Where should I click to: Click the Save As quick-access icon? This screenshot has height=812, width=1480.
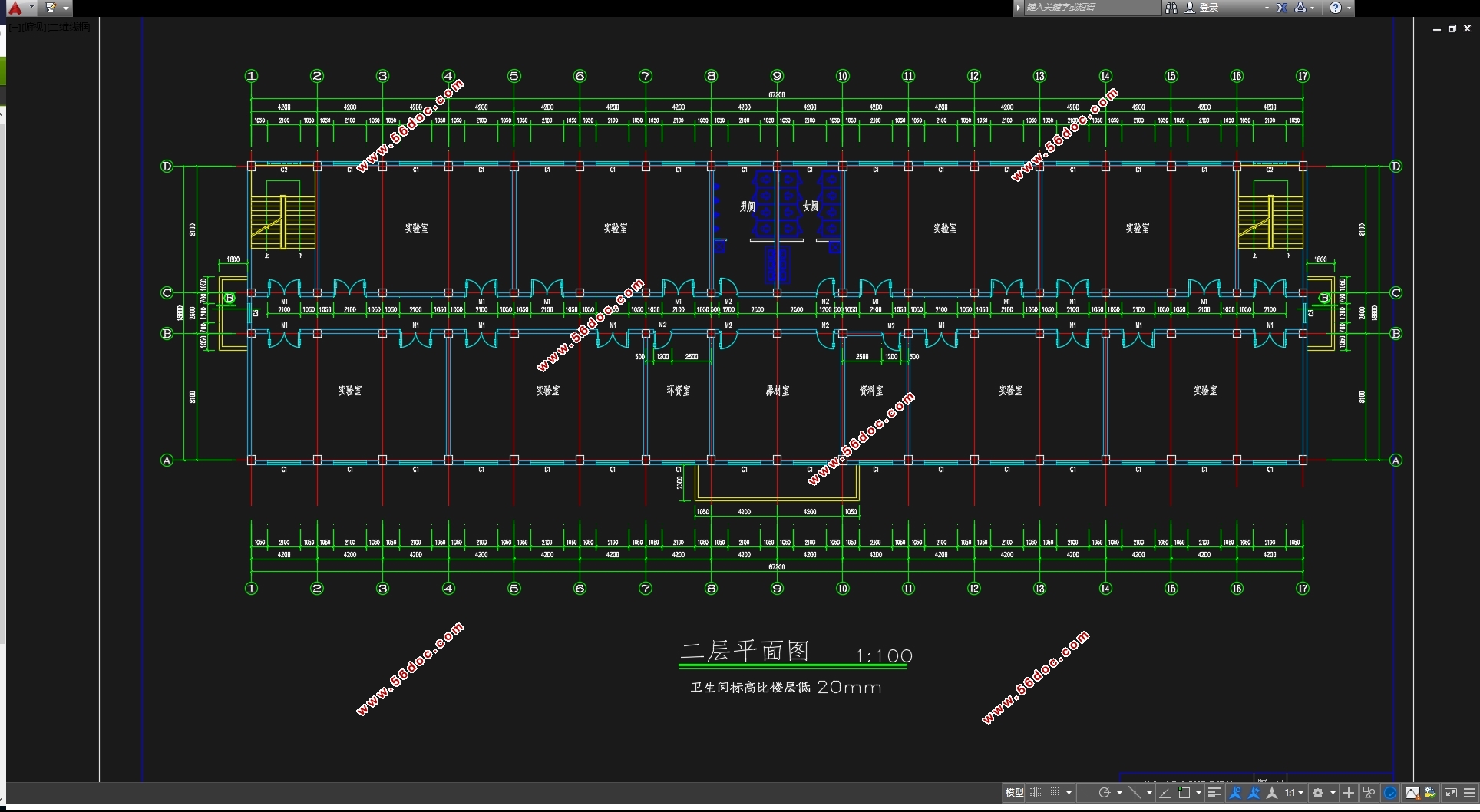[51, 8]
